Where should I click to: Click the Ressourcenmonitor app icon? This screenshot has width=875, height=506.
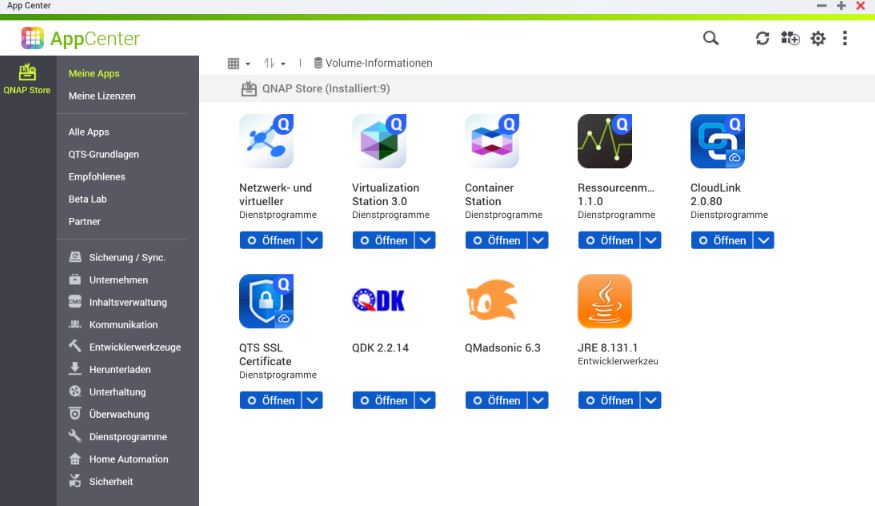(605, 141)
